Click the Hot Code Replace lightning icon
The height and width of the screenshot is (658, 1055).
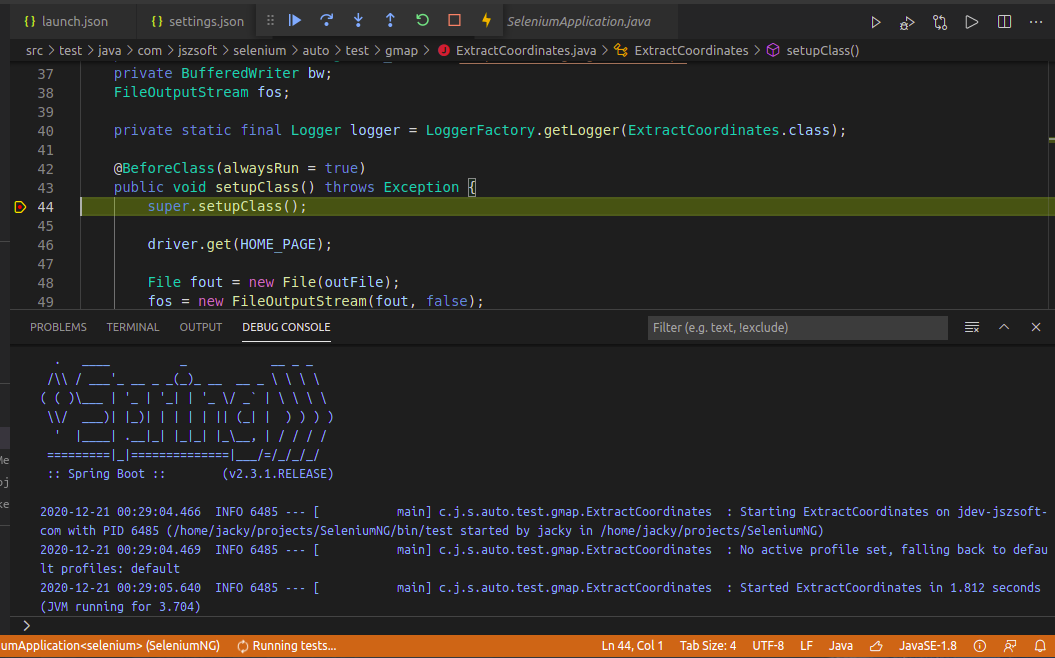[x=486, y=21]
